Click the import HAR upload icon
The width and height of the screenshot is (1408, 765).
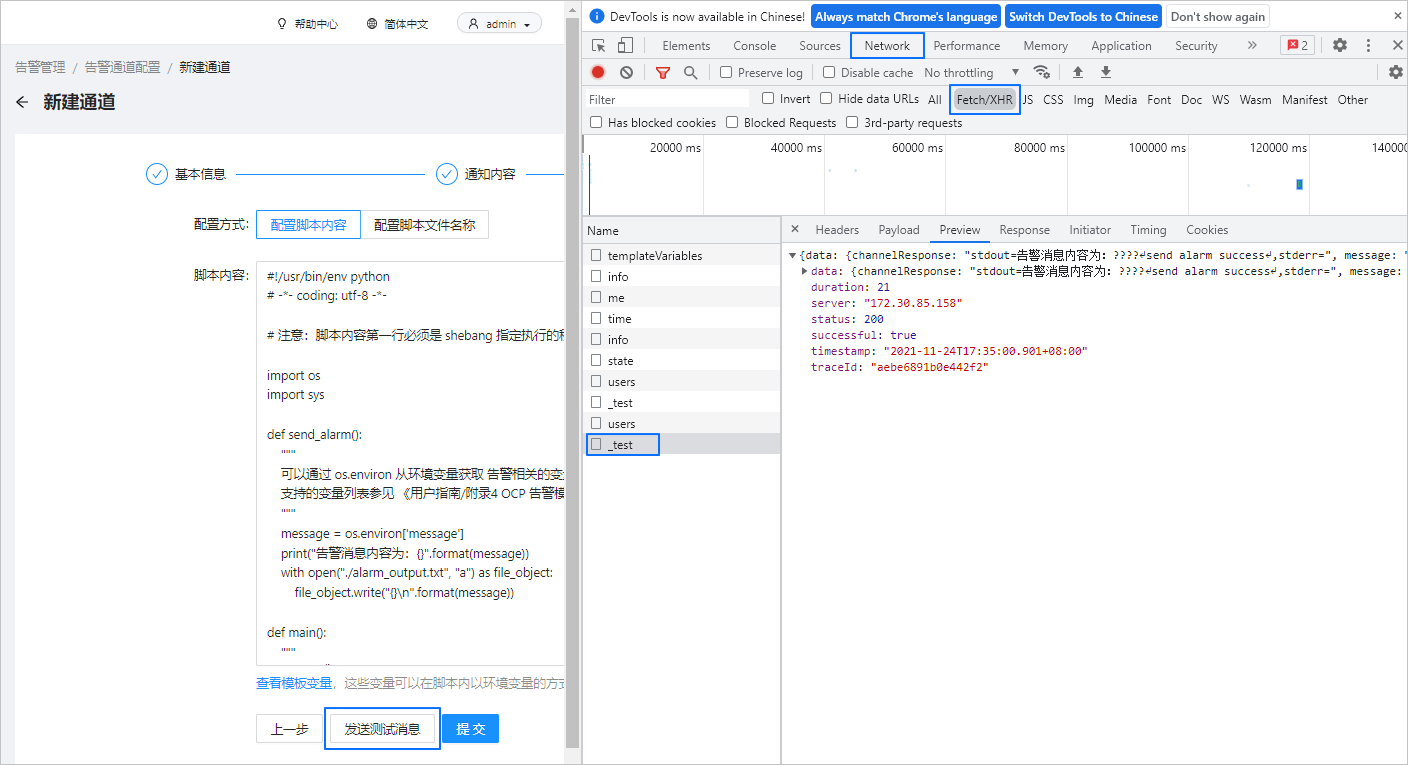1078,72
